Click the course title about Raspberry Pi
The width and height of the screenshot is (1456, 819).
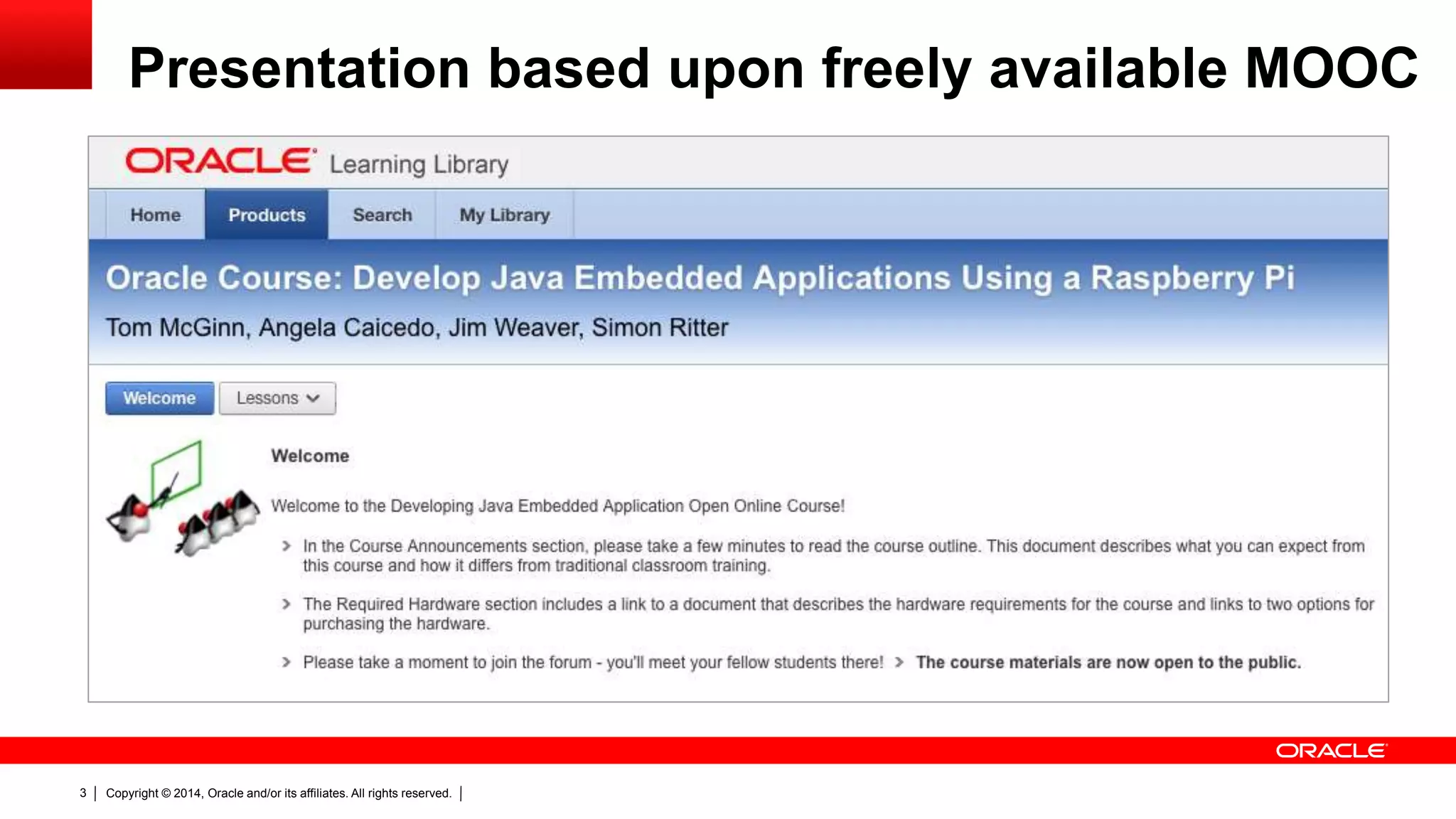click(x=700, y=278)
